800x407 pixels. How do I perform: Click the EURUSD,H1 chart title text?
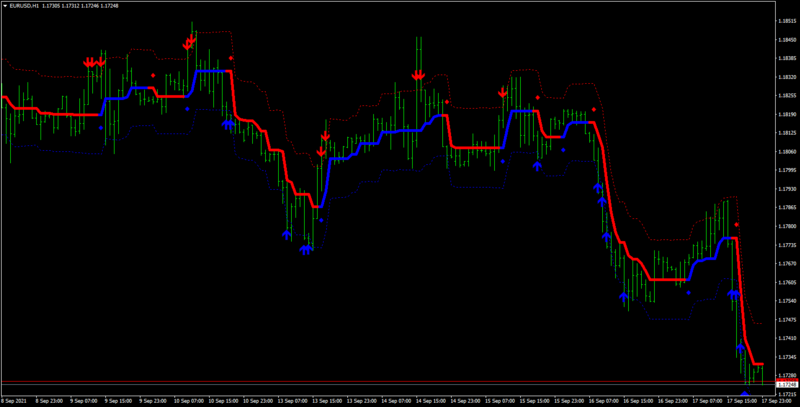click(x=24, y=6)
